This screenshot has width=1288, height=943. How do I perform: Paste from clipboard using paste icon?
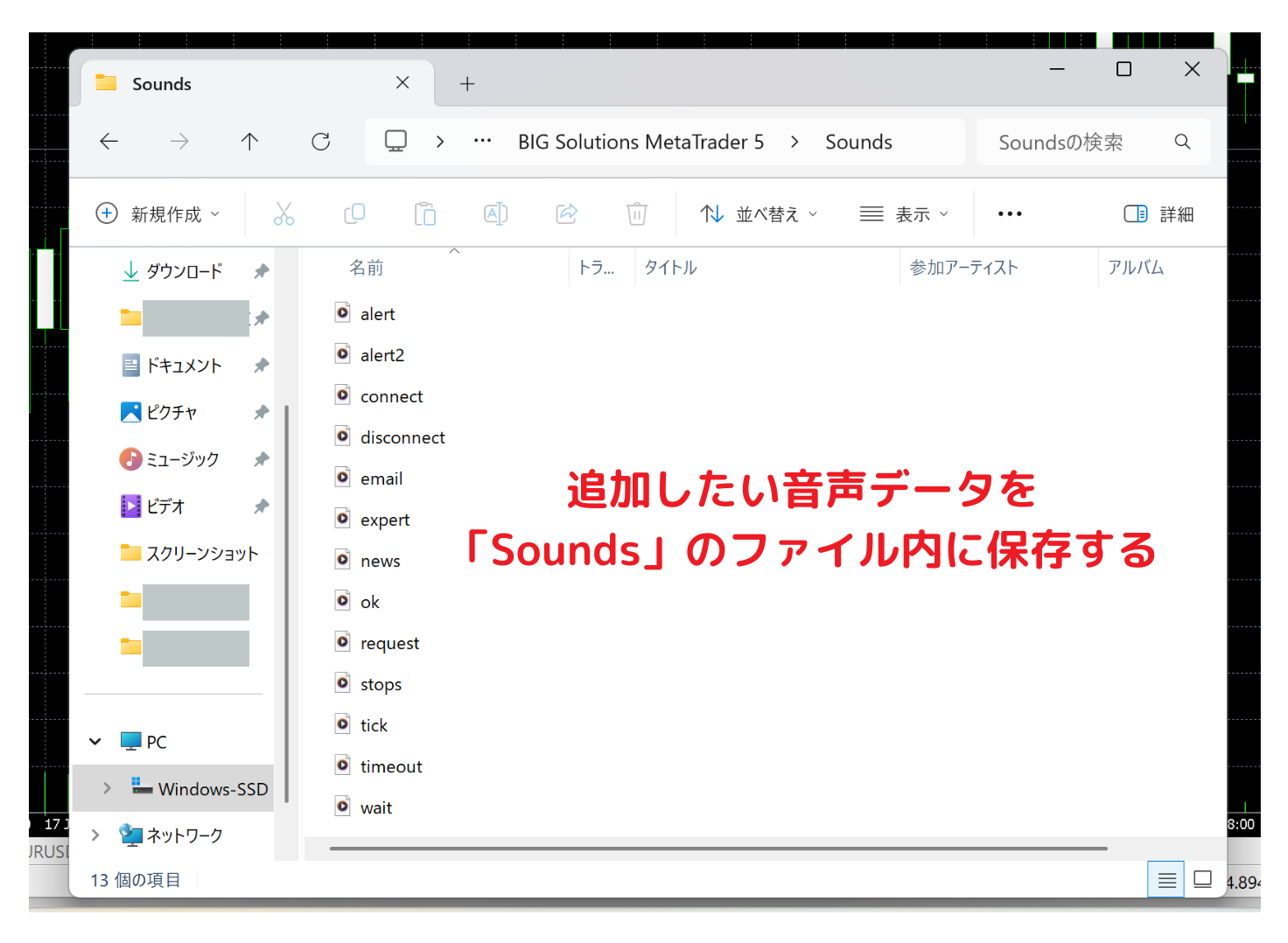(425, 213)
